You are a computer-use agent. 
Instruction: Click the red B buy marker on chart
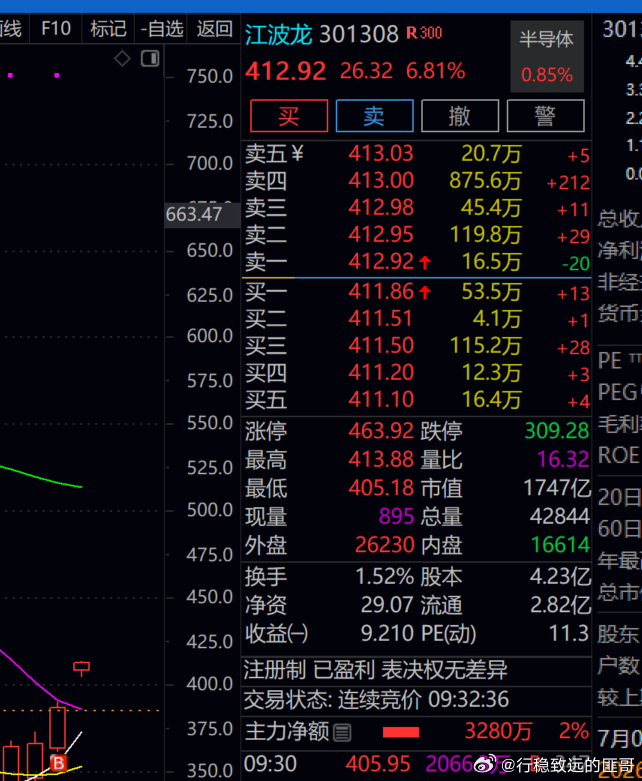click(59, 762)
